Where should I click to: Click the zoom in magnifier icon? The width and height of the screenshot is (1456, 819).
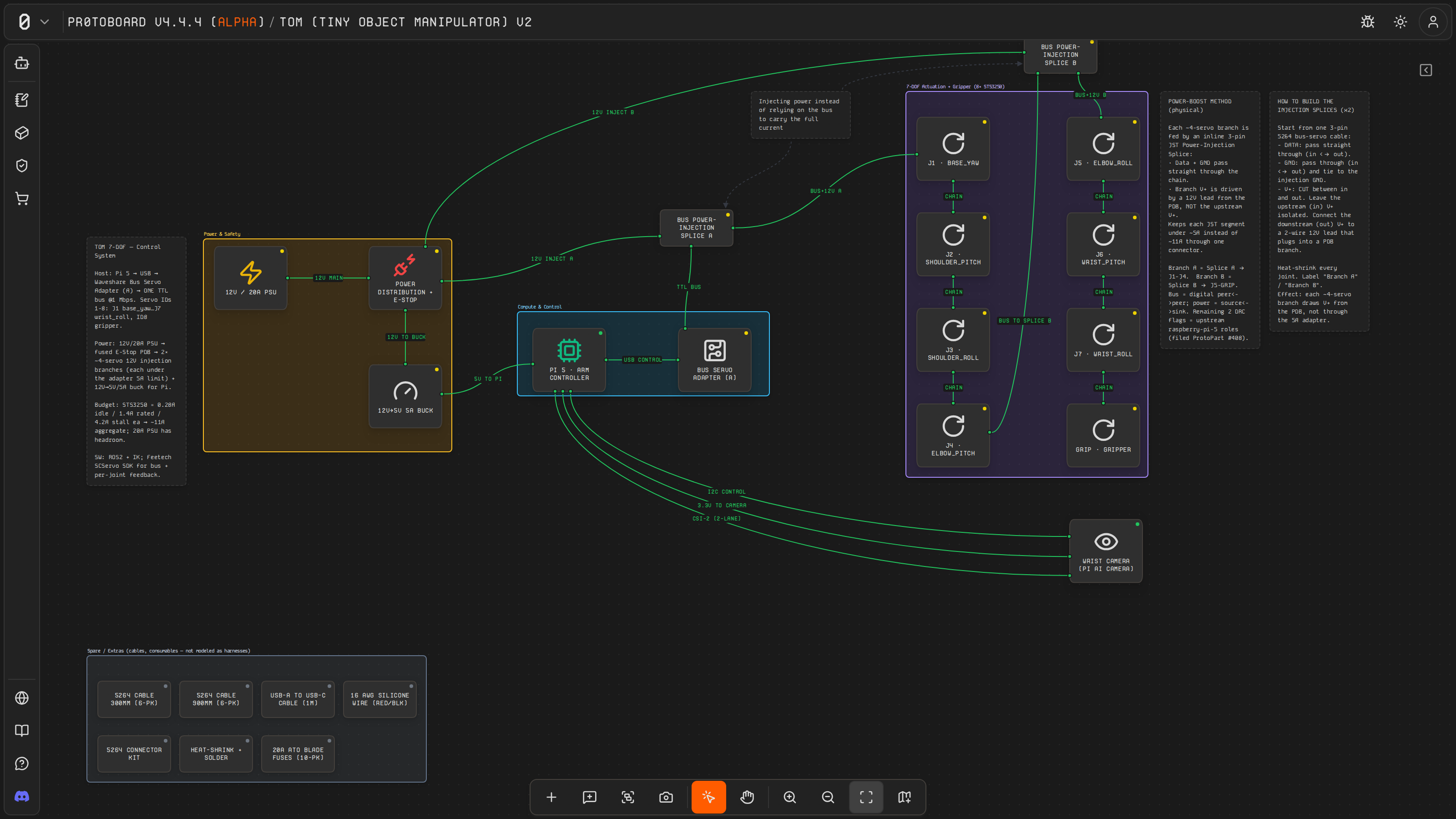789,797
